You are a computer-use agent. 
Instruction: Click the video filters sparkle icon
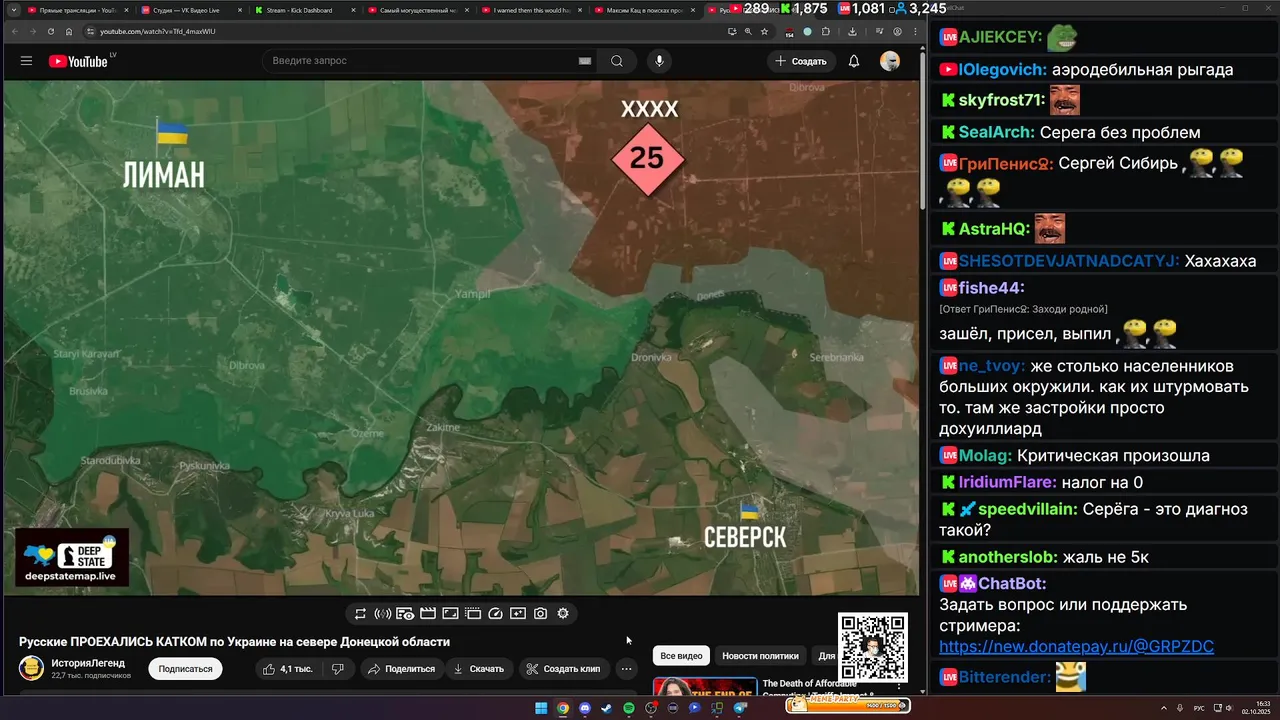click(518, 614)
